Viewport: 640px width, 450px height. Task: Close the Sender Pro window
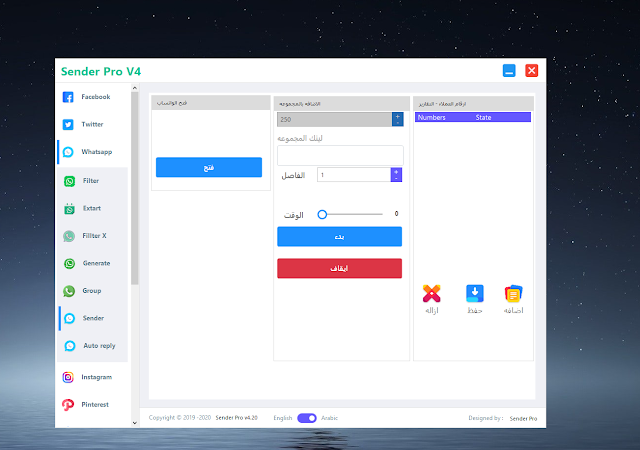(531, 71)
